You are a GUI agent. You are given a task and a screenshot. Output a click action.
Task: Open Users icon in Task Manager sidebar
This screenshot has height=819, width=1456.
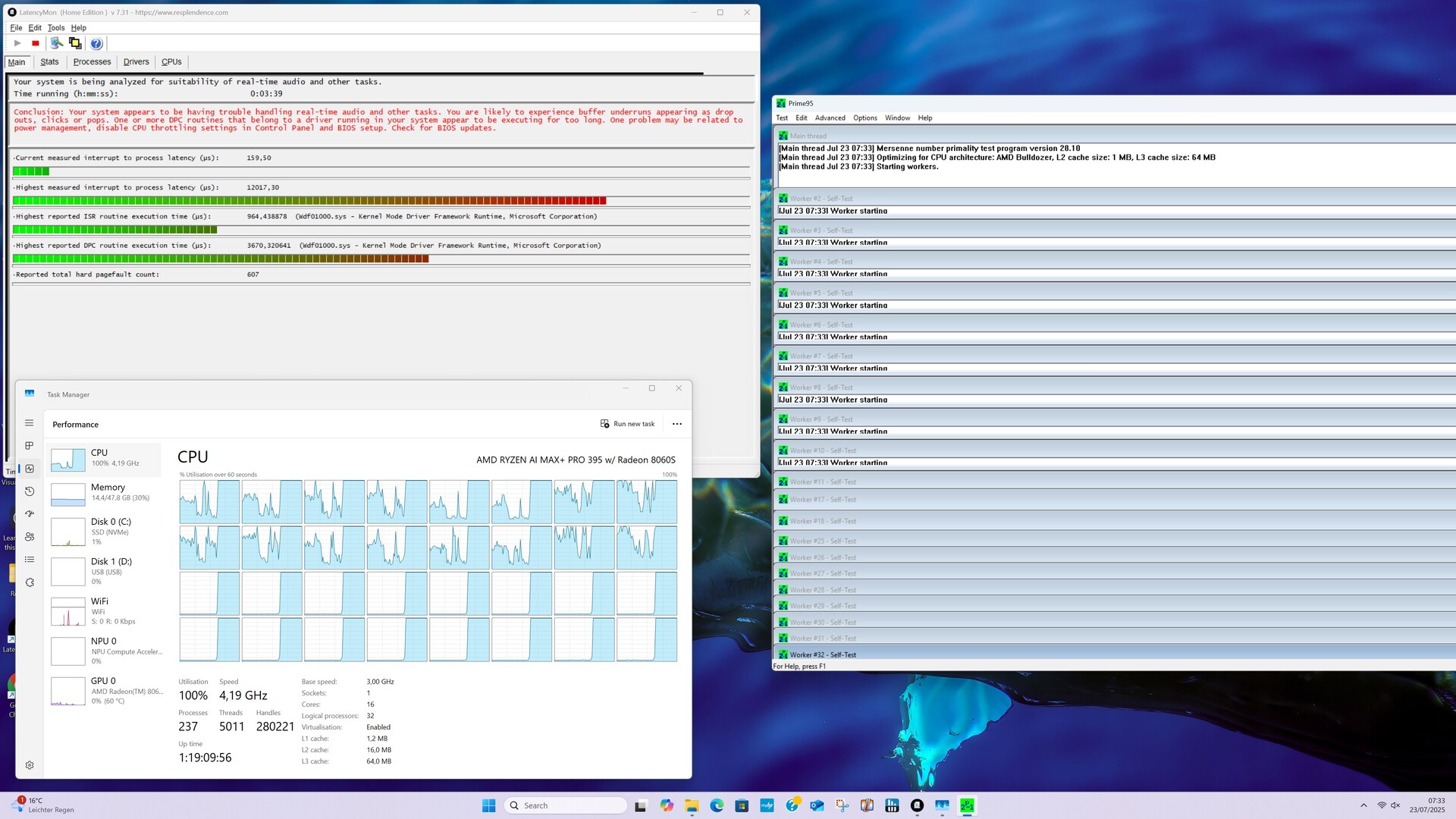[x=30, y=537]
